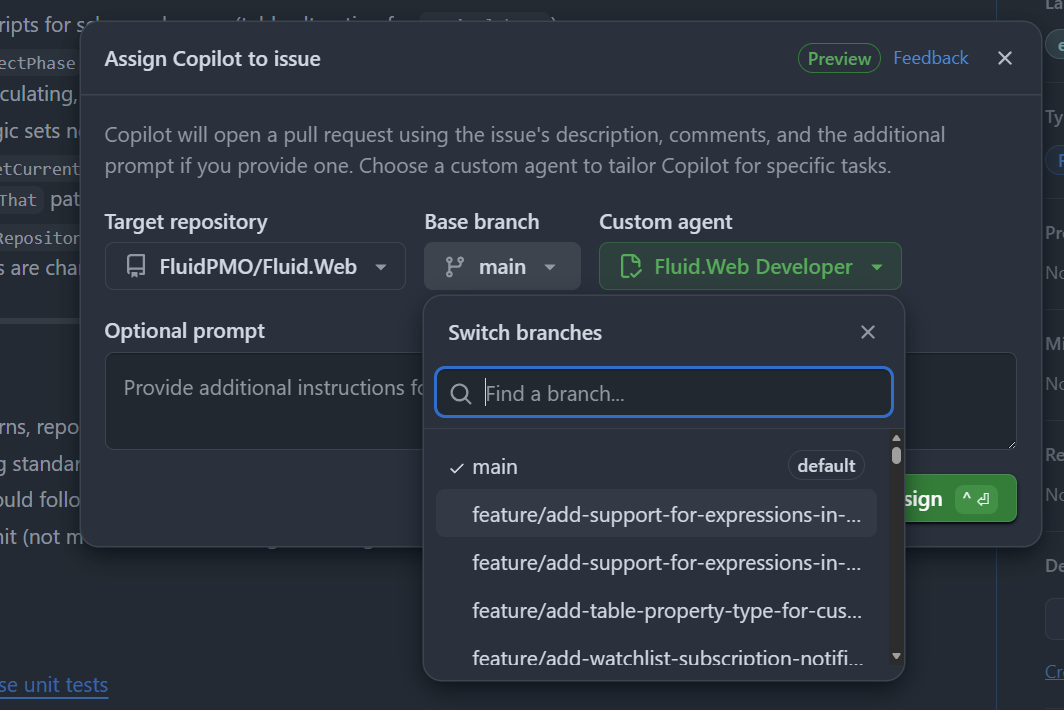
Task: Choose the feature/add-watchlist-subscription branch
Action: pos(666,658)
